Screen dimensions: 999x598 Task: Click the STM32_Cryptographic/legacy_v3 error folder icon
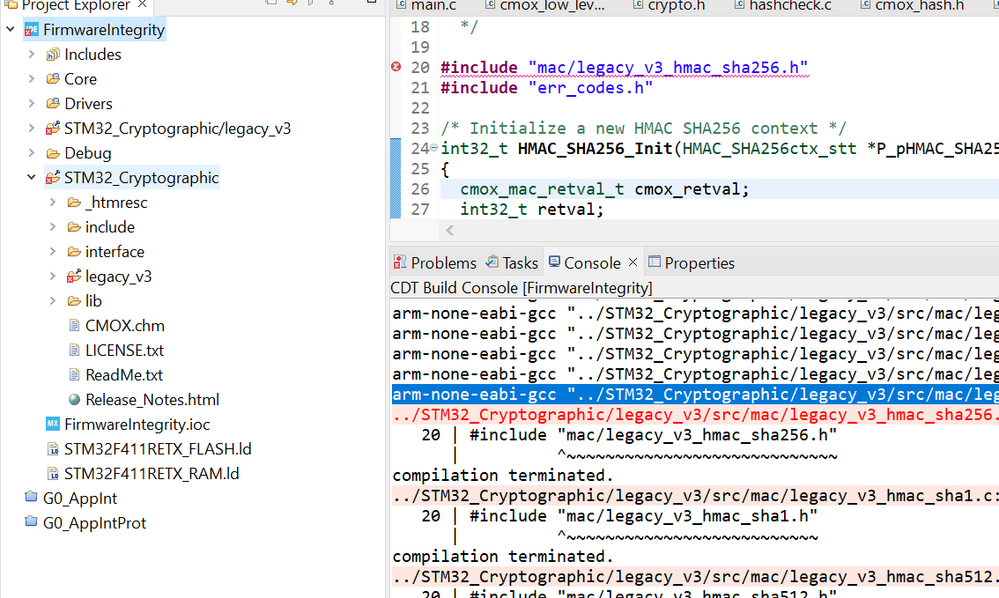coord(53,129)
